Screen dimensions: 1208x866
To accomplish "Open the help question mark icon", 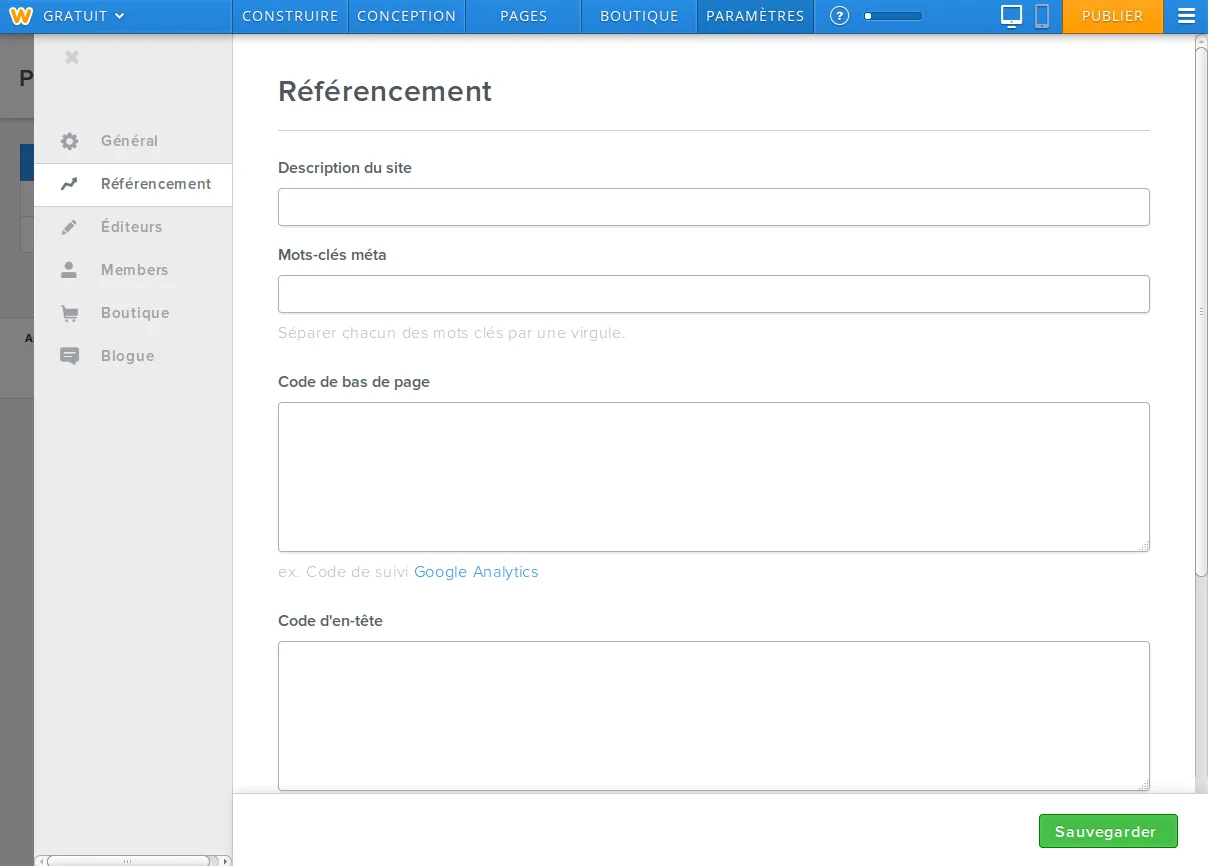I will pyautogui.click(x=840, y=16).
